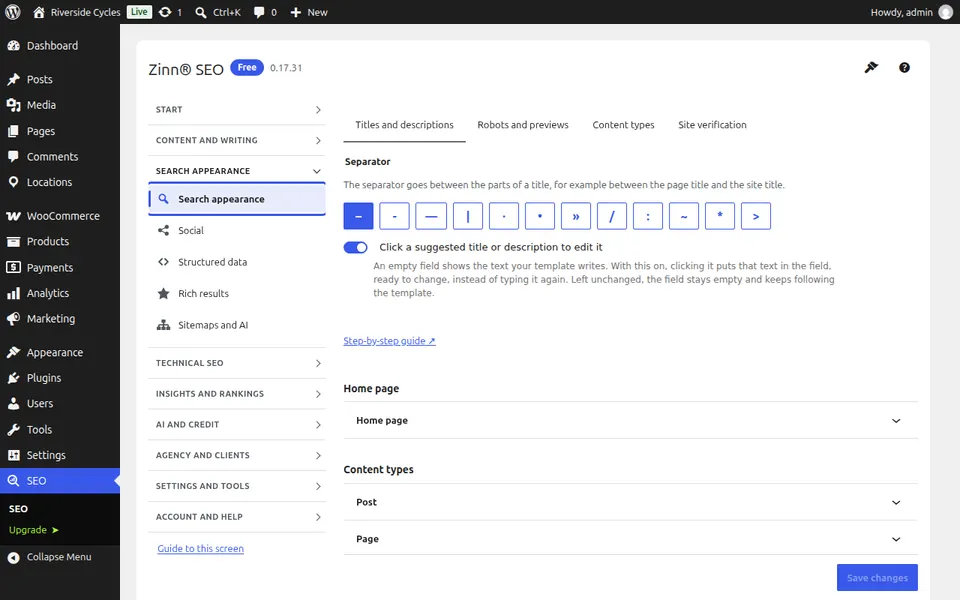Click the WordPress logo in the admin bar

[x=12, y=12]
